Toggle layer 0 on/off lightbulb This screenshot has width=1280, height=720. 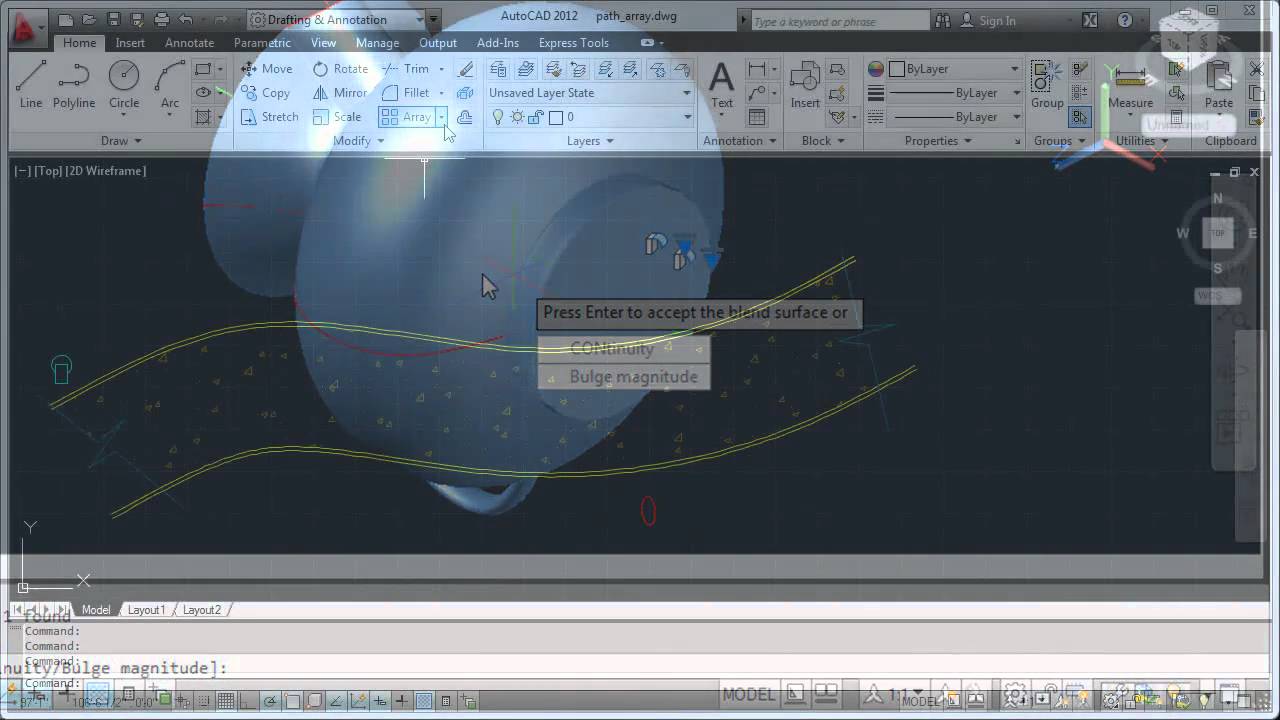pos(498,117)
